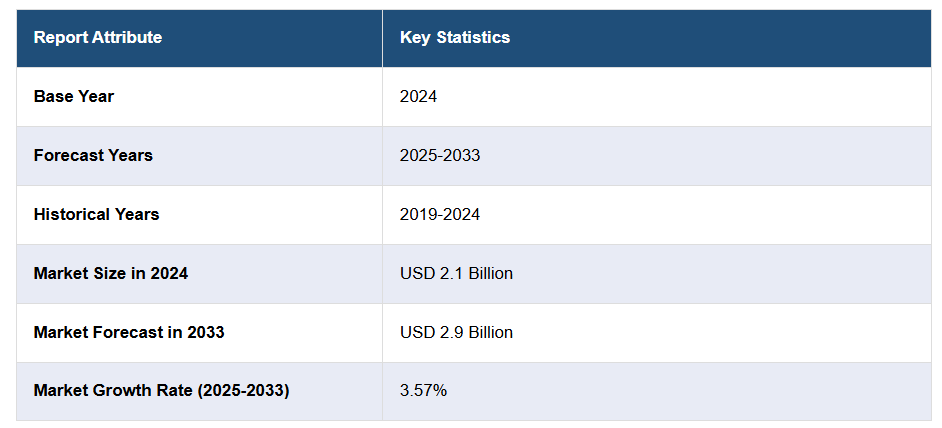Click the Base Year value 2024
This screenshot has width=942, height=428.
[x=418, y=97]
